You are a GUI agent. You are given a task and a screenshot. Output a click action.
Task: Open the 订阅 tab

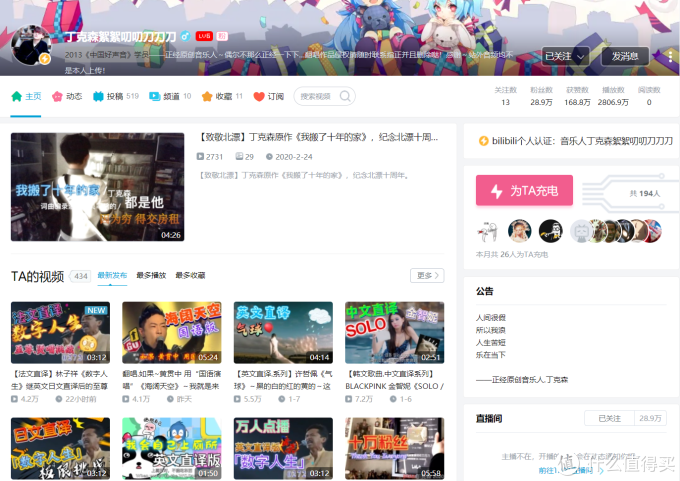(269, 96)
